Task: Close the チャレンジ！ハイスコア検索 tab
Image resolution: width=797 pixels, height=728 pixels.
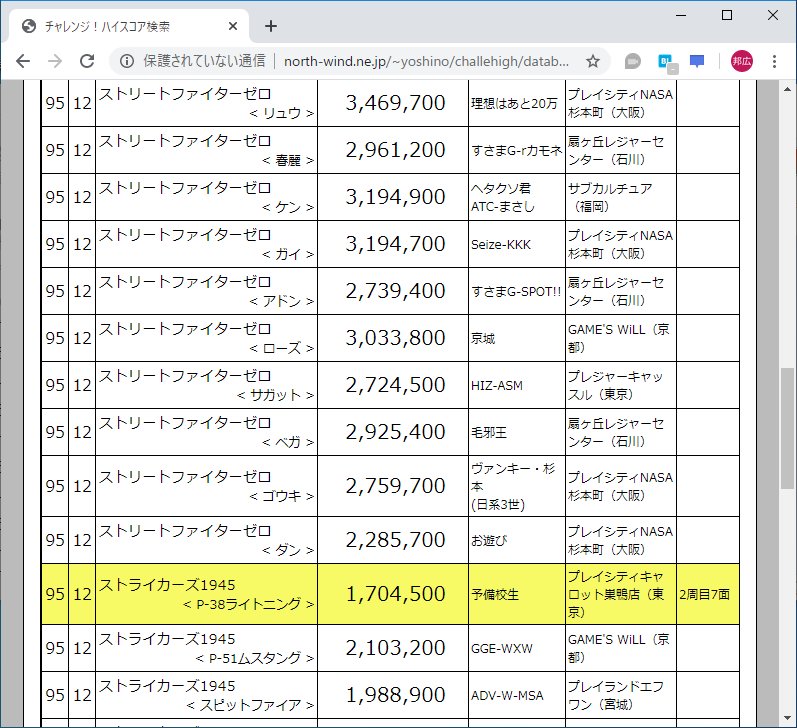Action: coord(233,26)
